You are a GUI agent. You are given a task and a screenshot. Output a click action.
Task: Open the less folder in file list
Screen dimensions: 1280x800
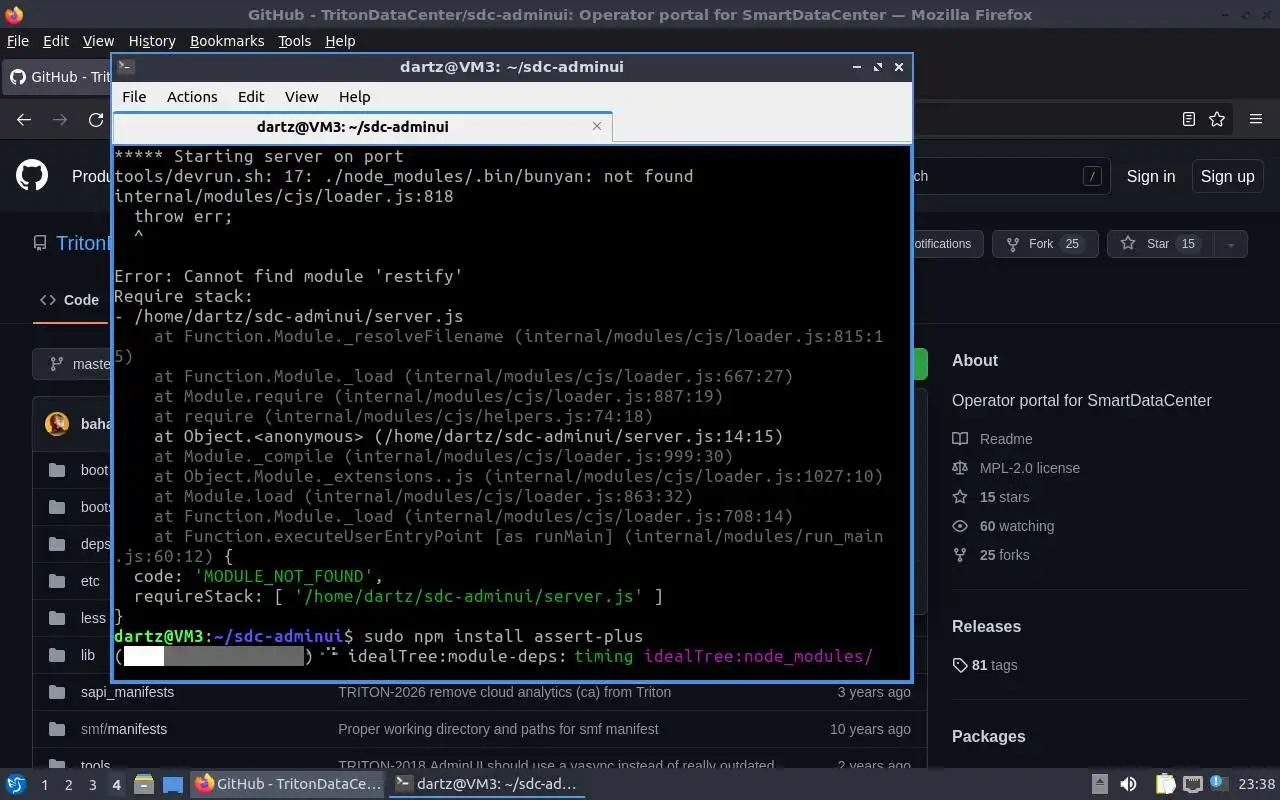click(93, 618)
